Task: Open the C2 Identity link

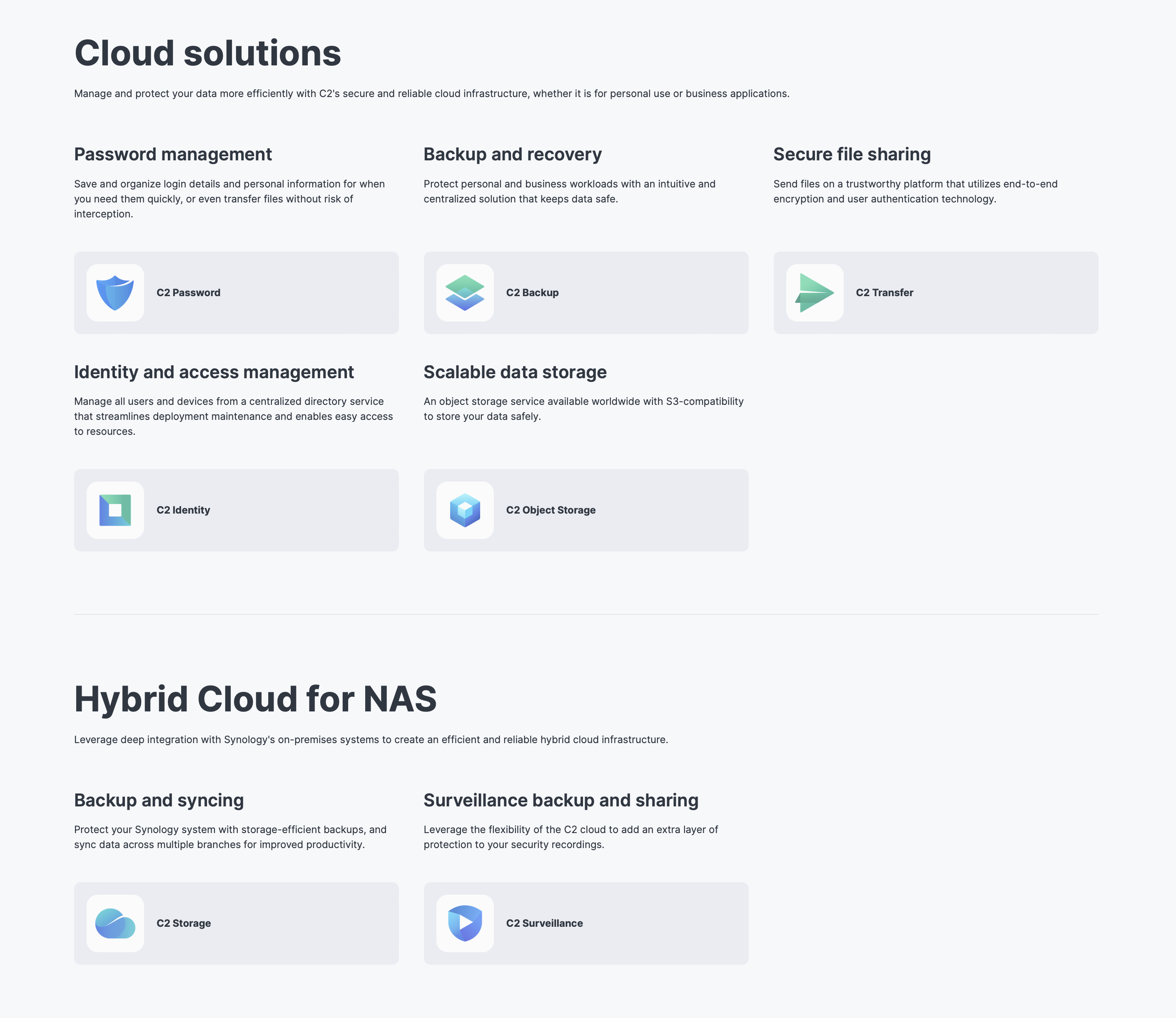Action: pyautogui.click(x=236, y=510)
